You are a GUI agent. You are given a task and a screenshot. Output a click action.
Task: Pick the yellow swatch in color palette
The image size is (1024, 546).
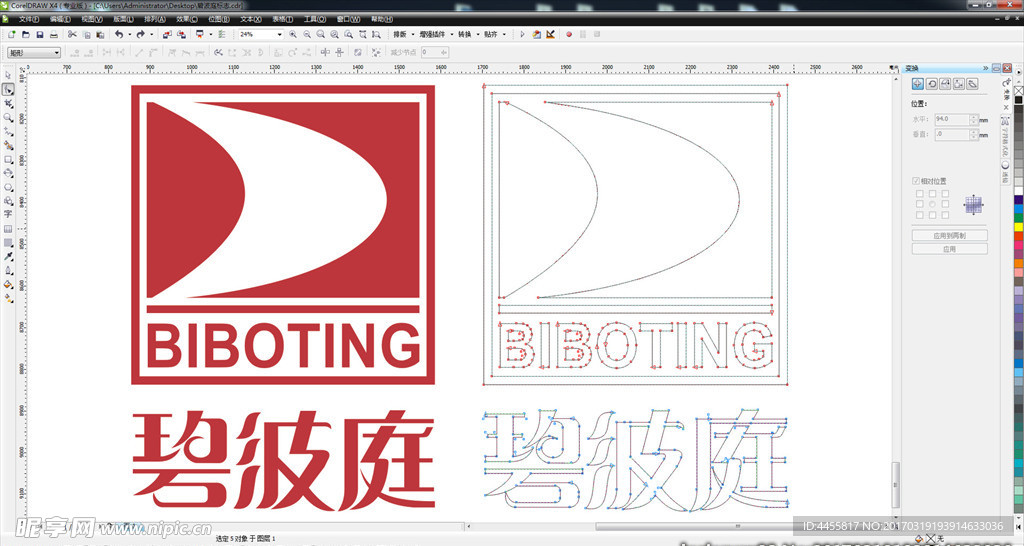[1018, 226]
